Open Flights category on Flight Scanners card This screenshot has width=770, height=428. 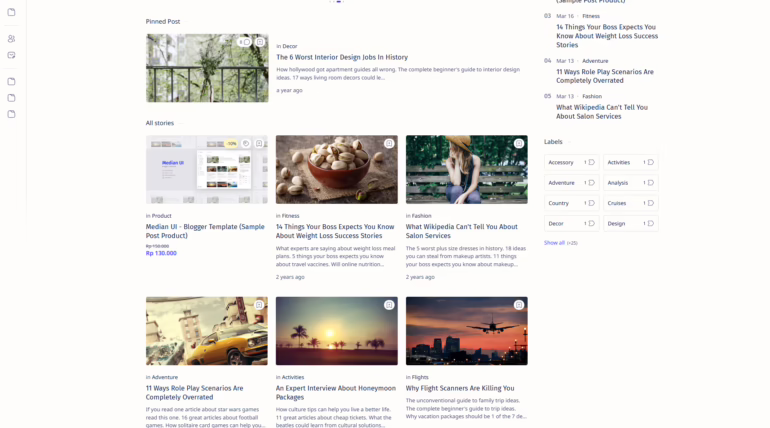click(420, 377)
